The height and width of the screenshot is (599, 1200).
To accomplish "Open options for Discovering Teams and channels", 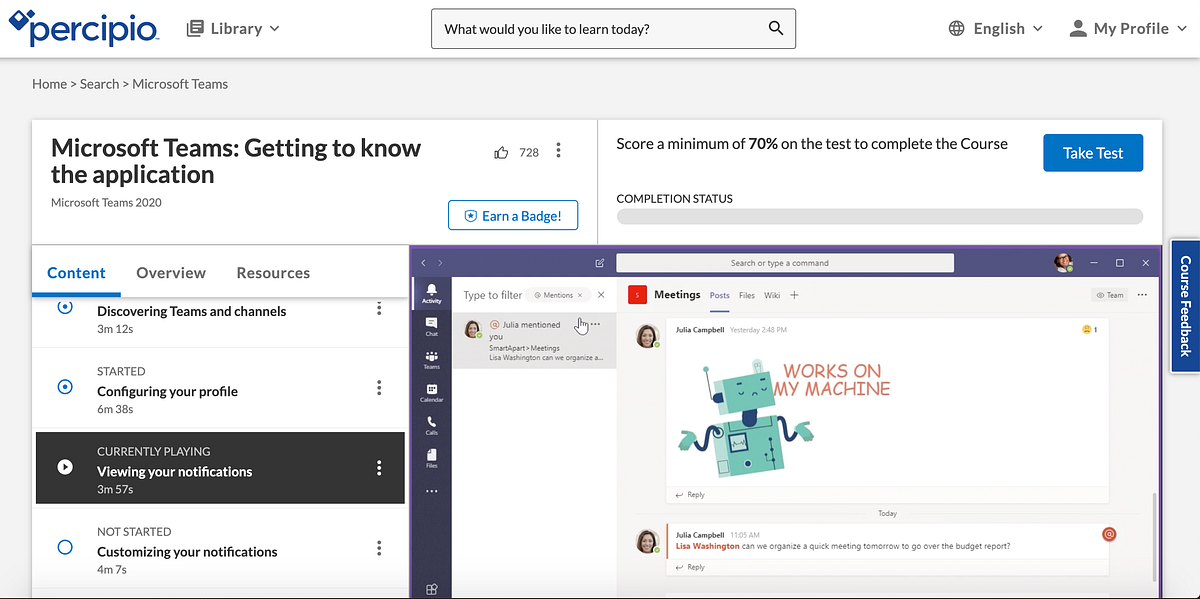I will pyautogui.click(x=379, y=308).
